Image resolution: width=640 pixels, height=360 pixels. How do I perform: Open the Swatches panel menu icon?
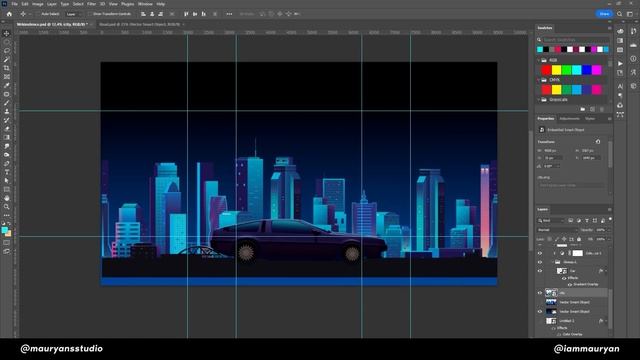tap(609, 28)
